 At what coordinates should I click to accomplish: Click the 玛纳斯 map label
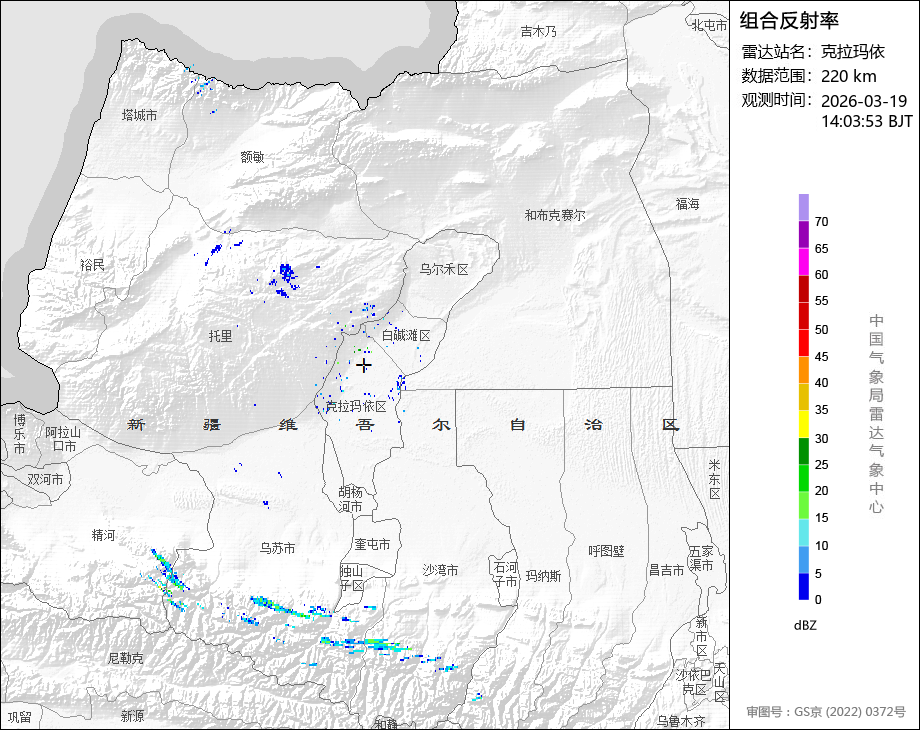point(543,576)
